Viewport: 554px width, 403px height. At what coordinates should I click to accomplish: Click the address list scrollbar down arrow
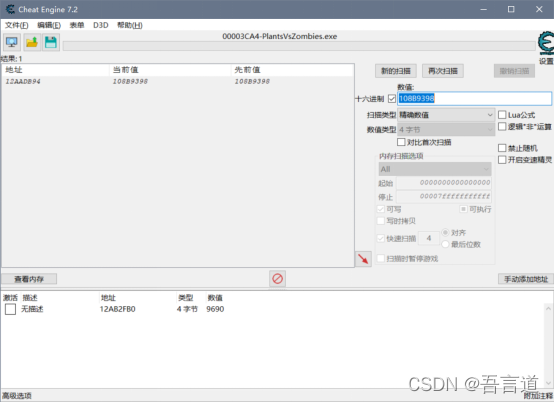(x=548, y=383)
